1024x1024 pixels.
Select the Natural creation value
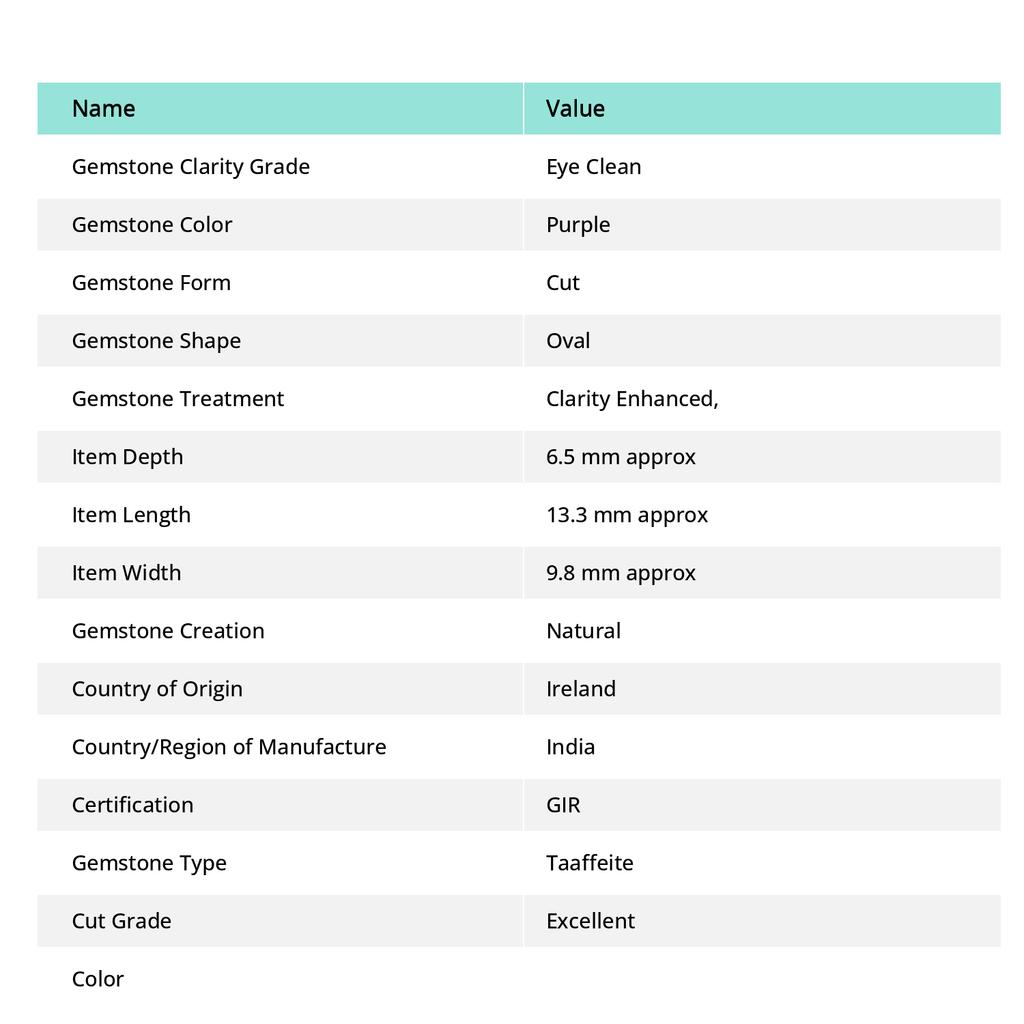click(x=583, y=630)
